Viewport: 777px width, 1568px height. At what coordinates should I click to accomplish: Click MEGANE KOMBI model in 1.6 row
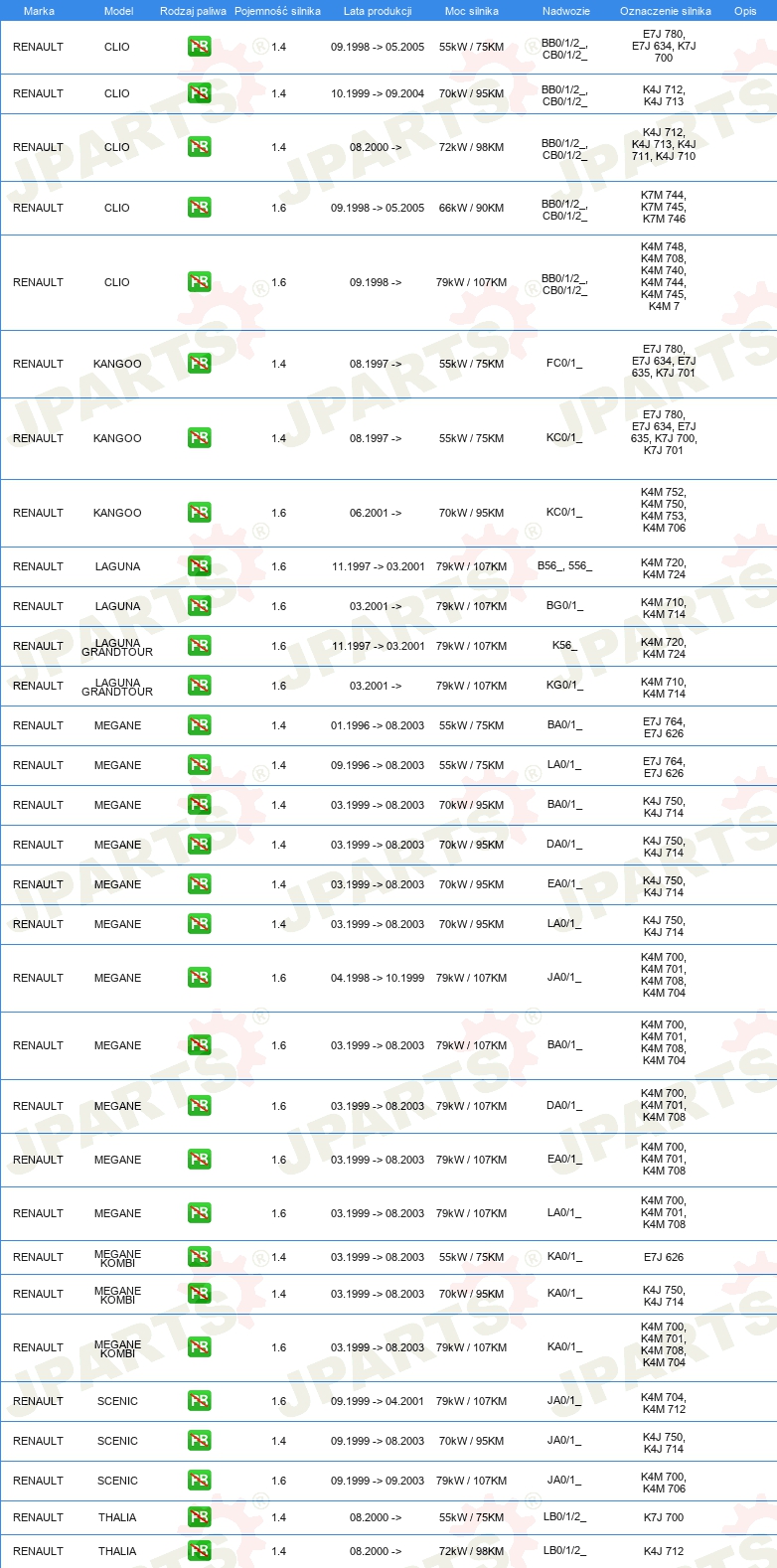point(117,1347)
